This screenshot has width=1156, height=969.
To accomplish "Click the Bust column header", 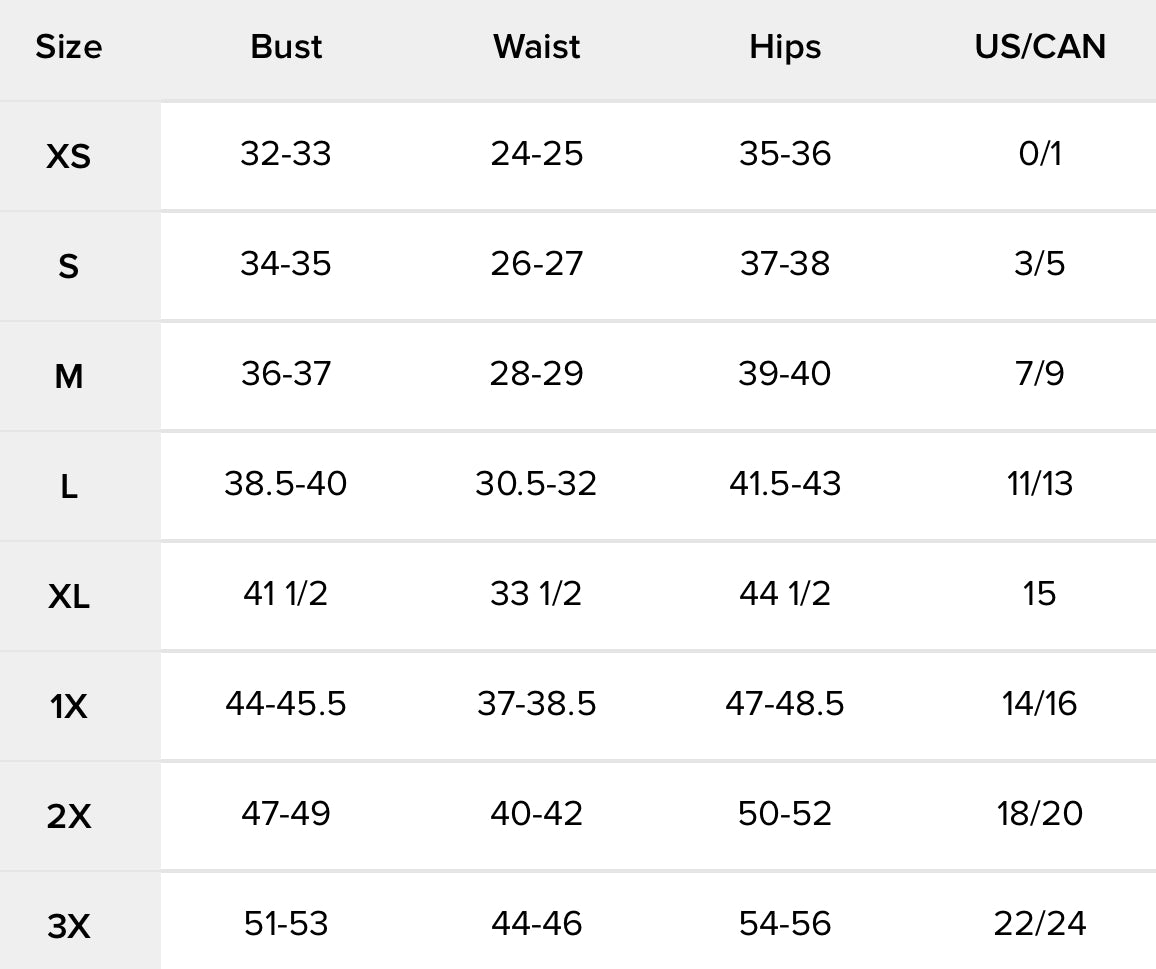I will click(x=286, y=47).
